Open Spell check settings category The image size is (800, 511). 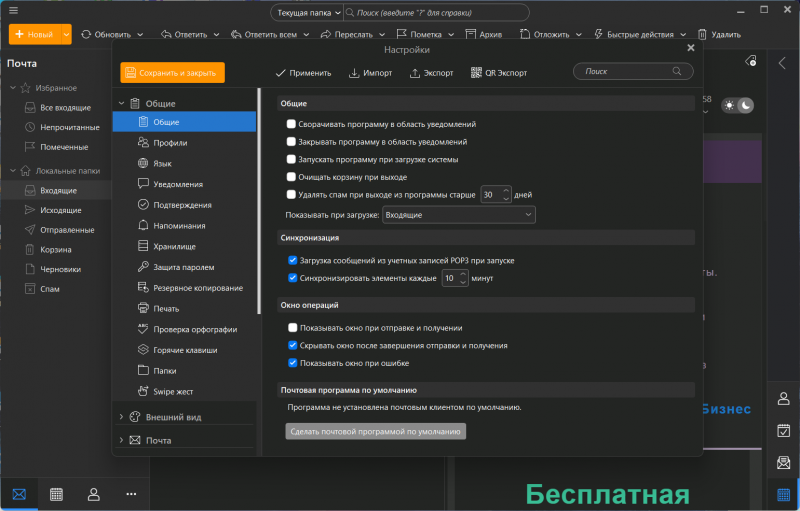184,329
